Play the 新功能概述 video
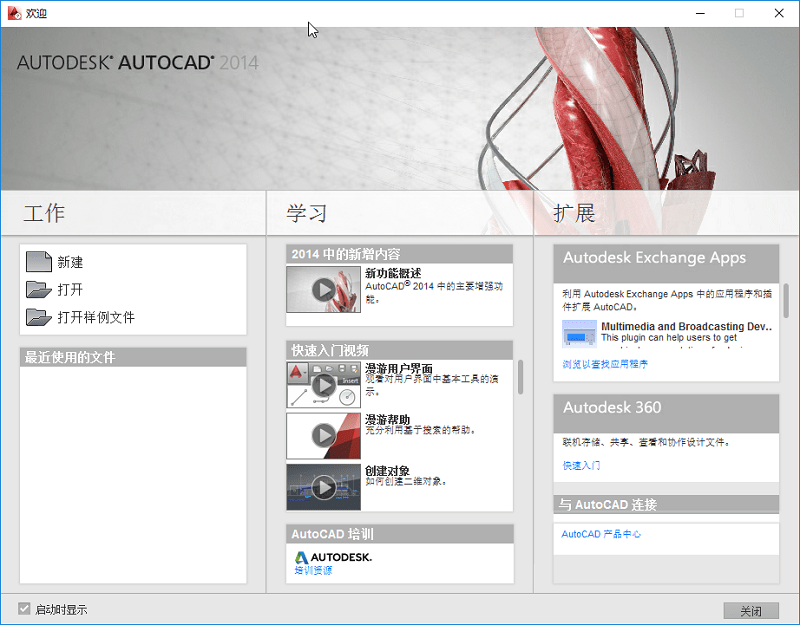 323,289
